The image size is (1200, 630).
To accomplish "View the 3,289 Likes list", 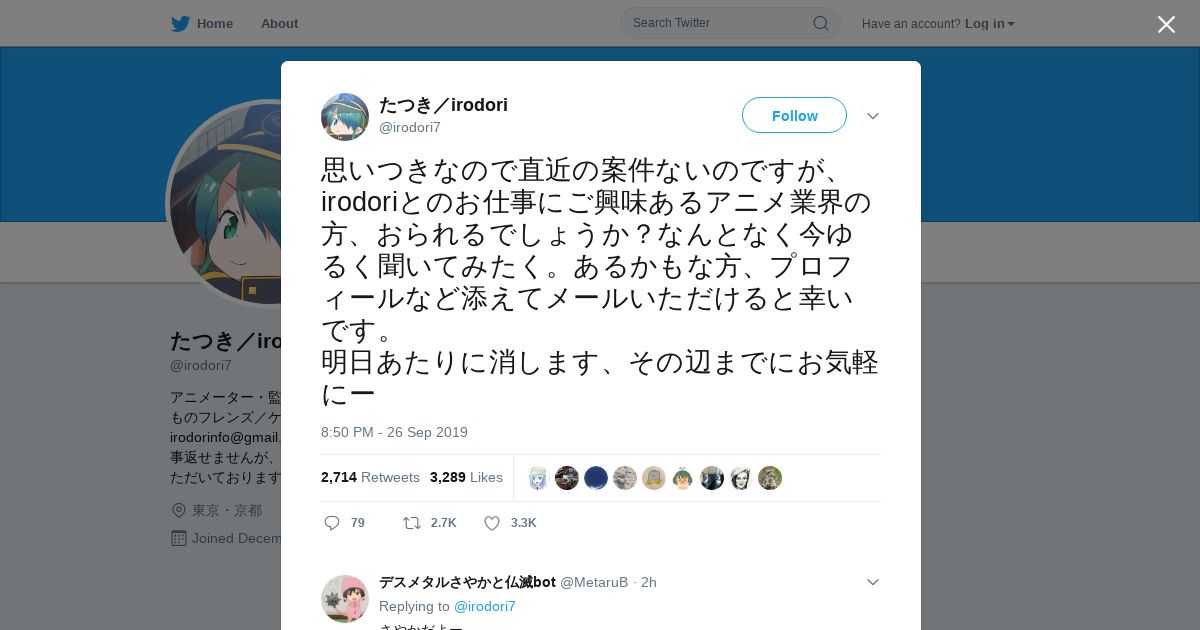I will pos(466,477).
